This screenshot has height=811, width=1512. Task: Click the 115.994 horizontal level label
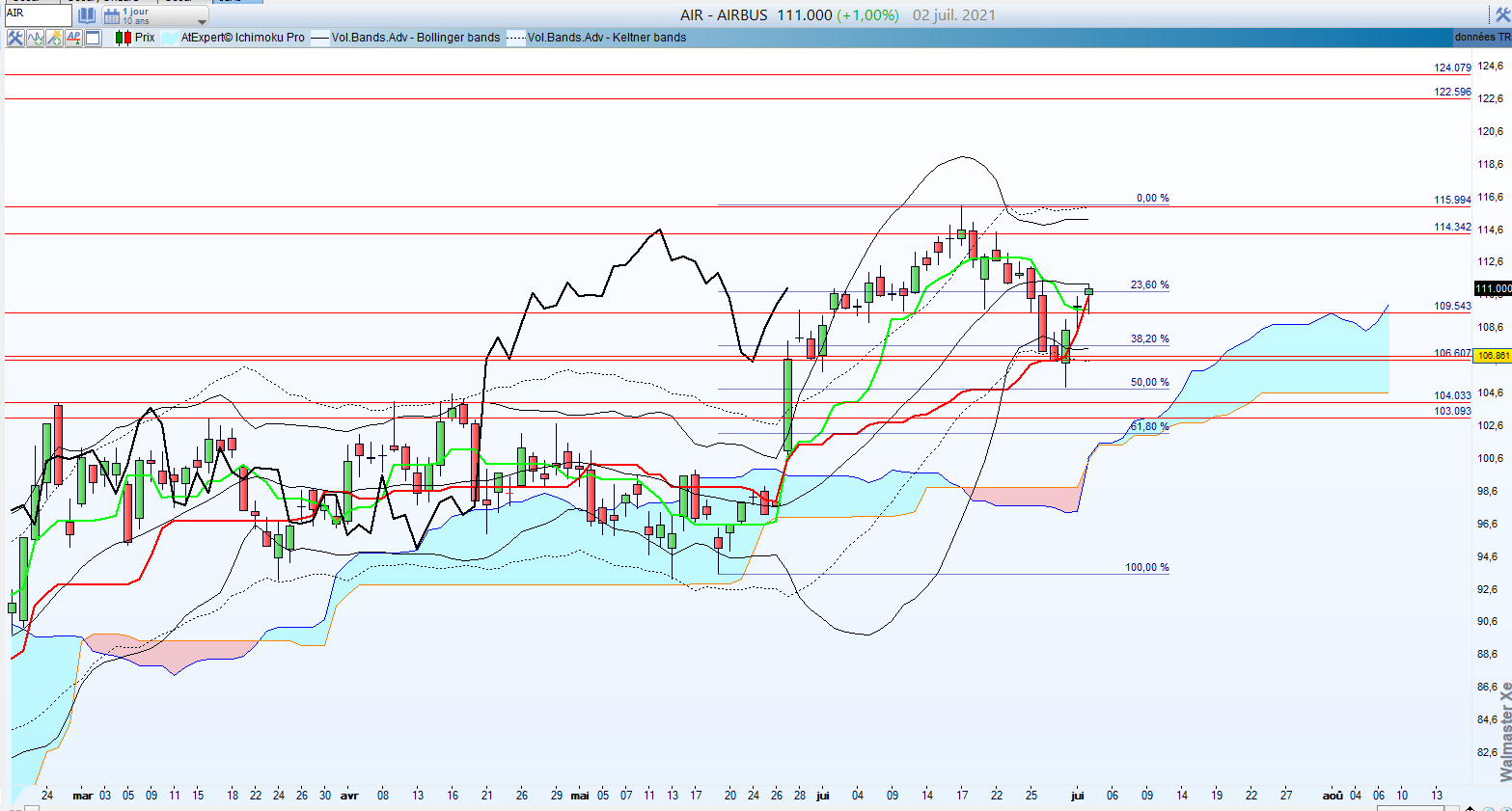tap(1452, 200)
